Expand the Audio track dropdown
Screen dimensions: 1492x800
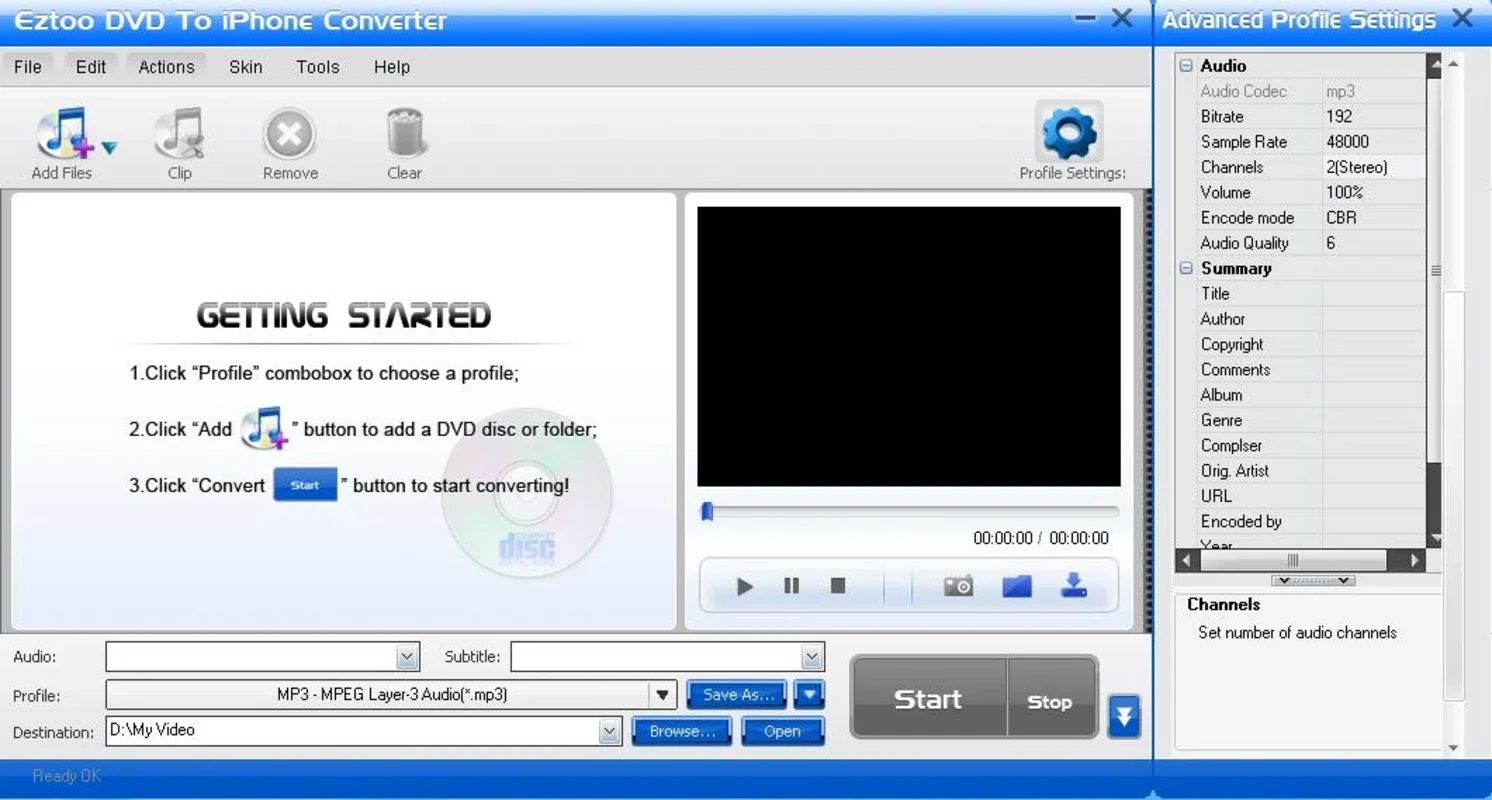pyautogui.click(x=407, y=657)
